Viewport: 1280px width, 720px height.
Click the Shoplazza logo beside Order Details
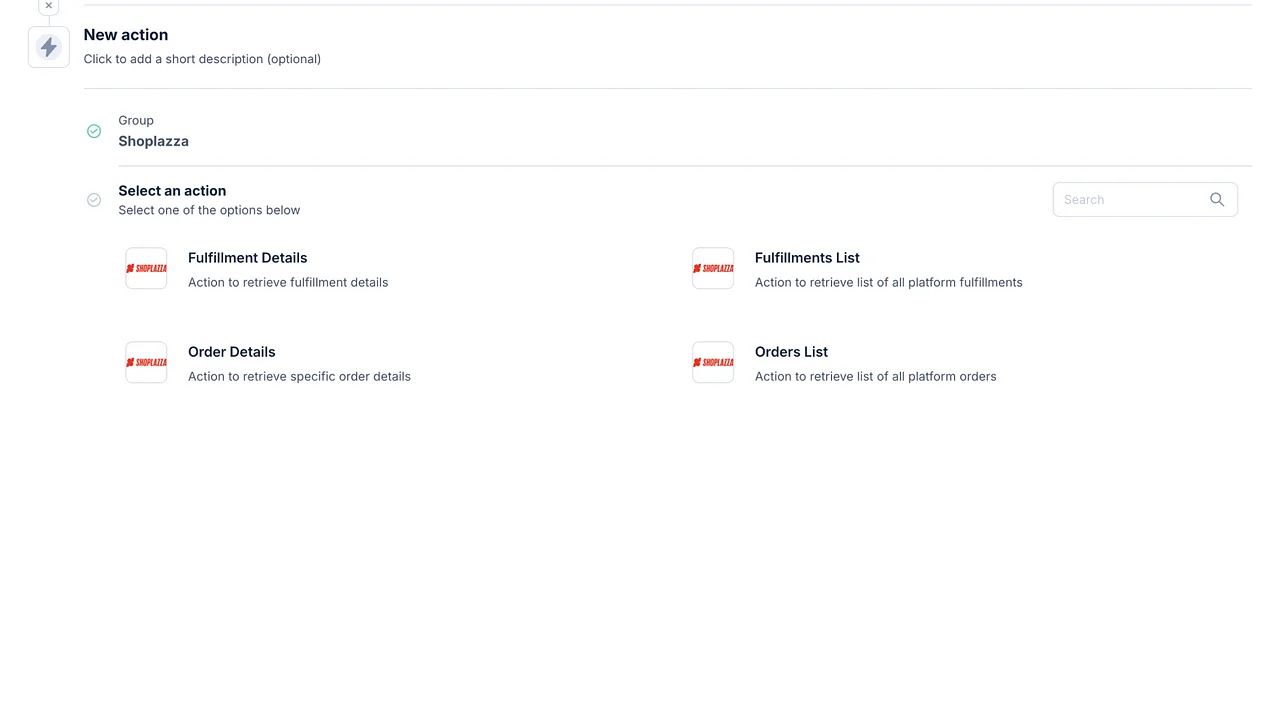tap(146, 362)
